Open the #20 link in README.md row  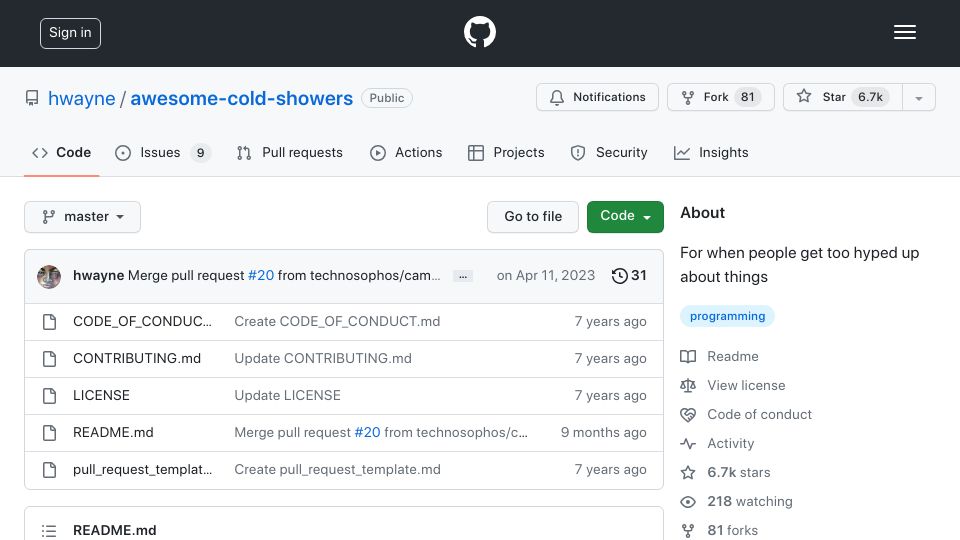367,432
